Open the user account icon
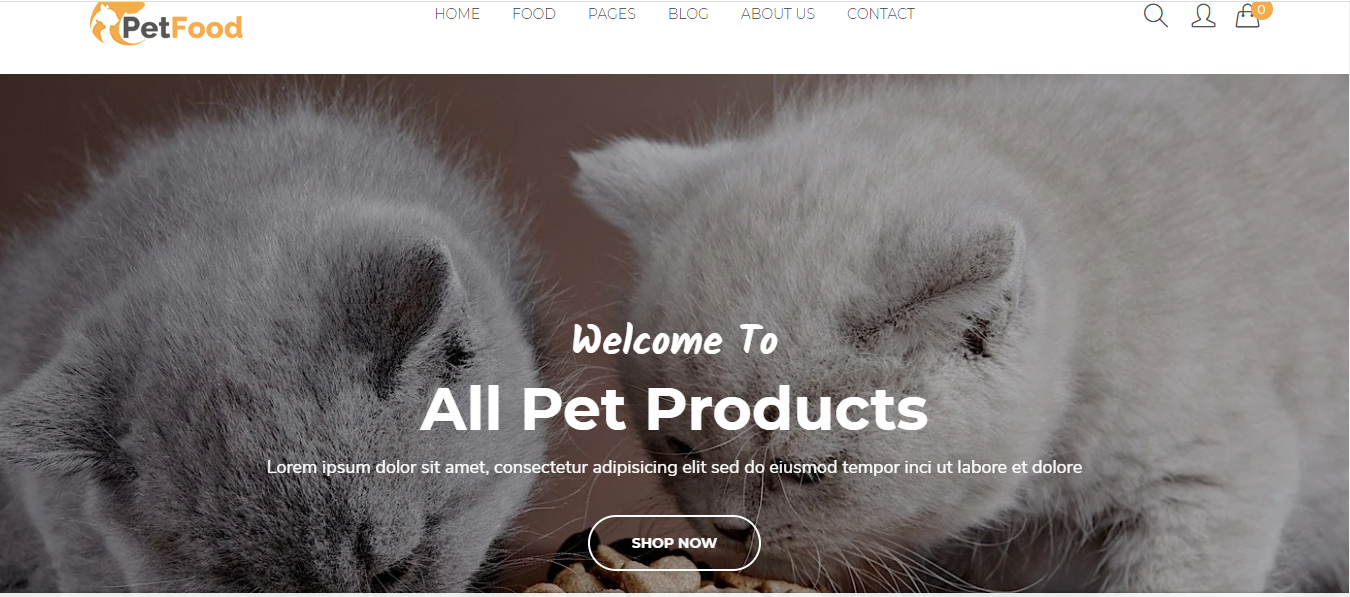1350x597 pixels. (x=1203, y=15)
